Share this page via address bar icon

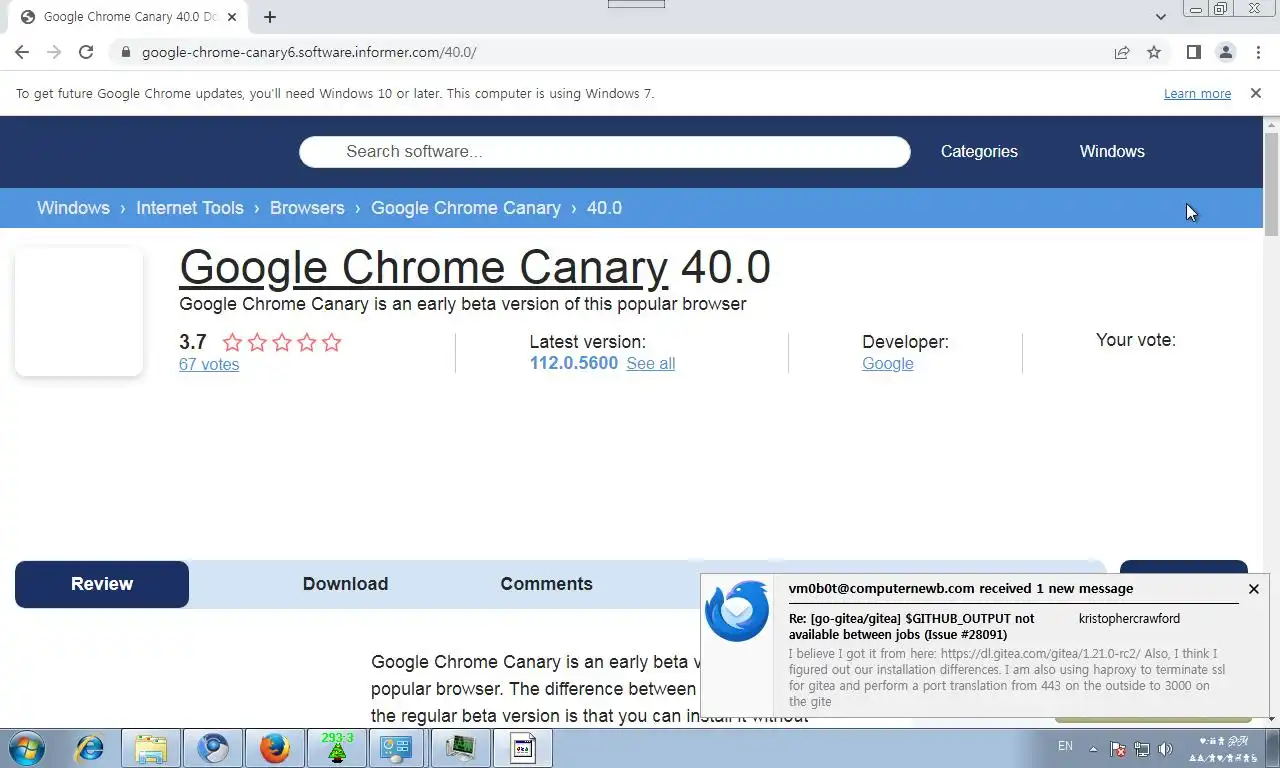tap(1122, 52)
